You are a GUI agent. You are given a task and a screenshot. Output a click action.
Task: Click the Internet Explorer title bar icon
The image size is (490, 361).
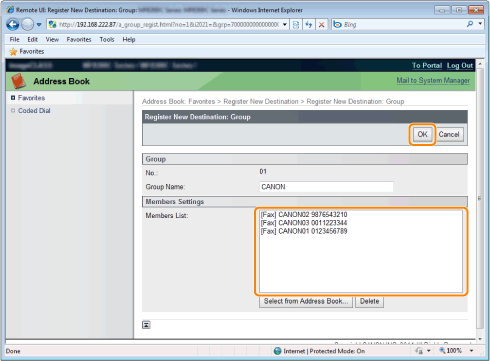[10, 10]
